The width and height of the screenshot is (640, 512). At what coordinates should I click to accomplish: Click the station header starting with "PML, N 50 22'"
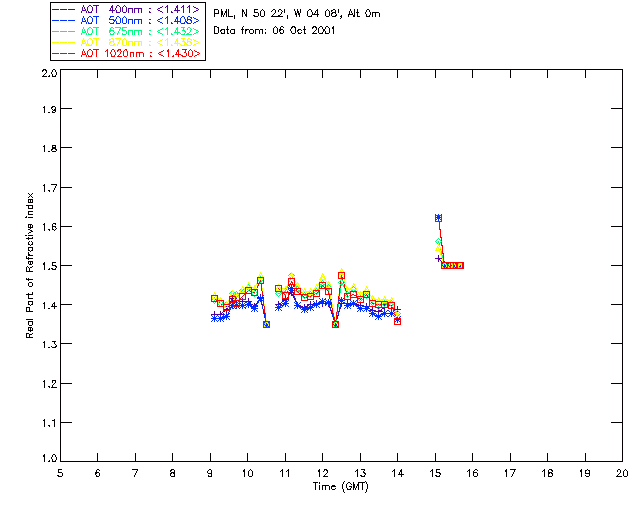(297, 14)
